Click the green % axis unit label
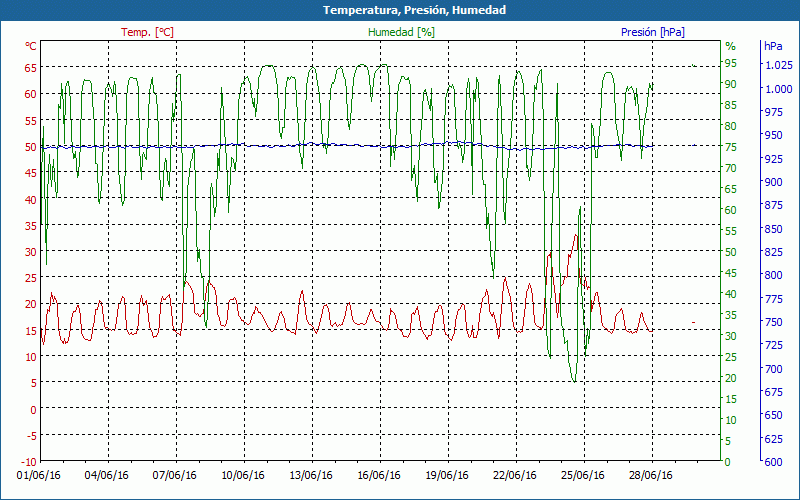800x500 pixels. coord(731,46)
